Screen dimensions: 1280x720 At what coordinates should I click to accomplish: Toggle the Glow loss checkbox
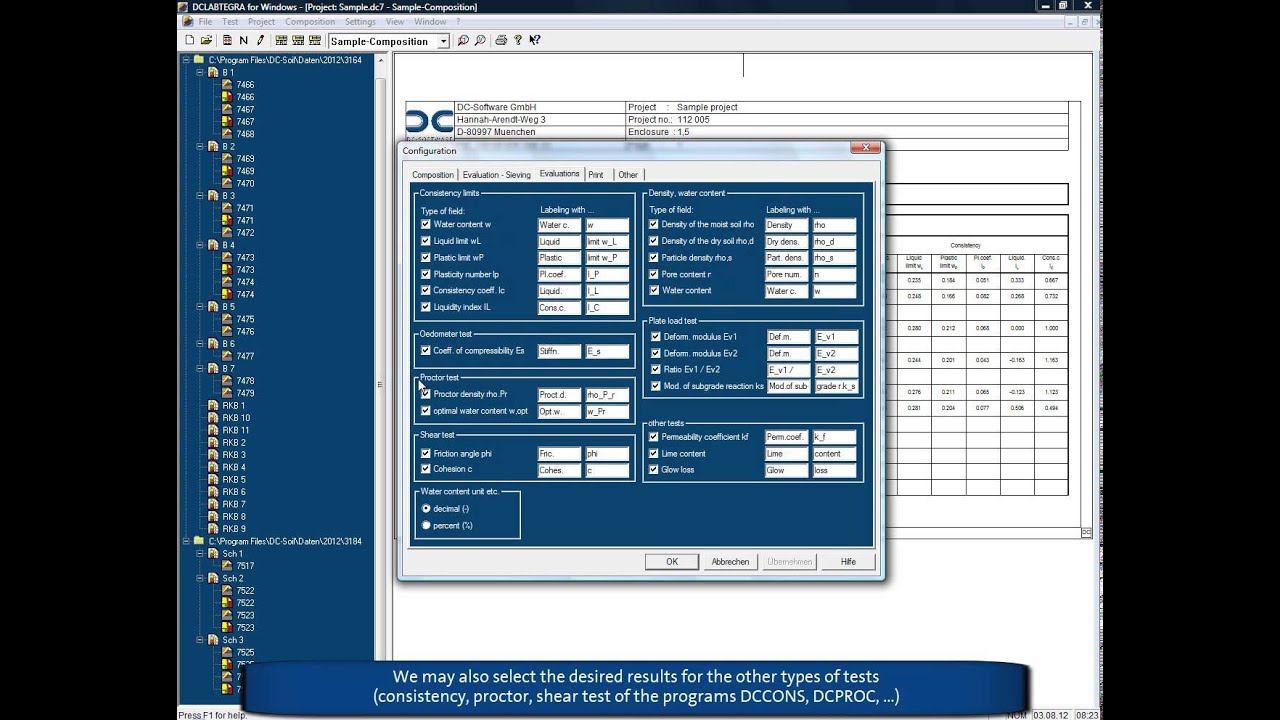(654, 470)
